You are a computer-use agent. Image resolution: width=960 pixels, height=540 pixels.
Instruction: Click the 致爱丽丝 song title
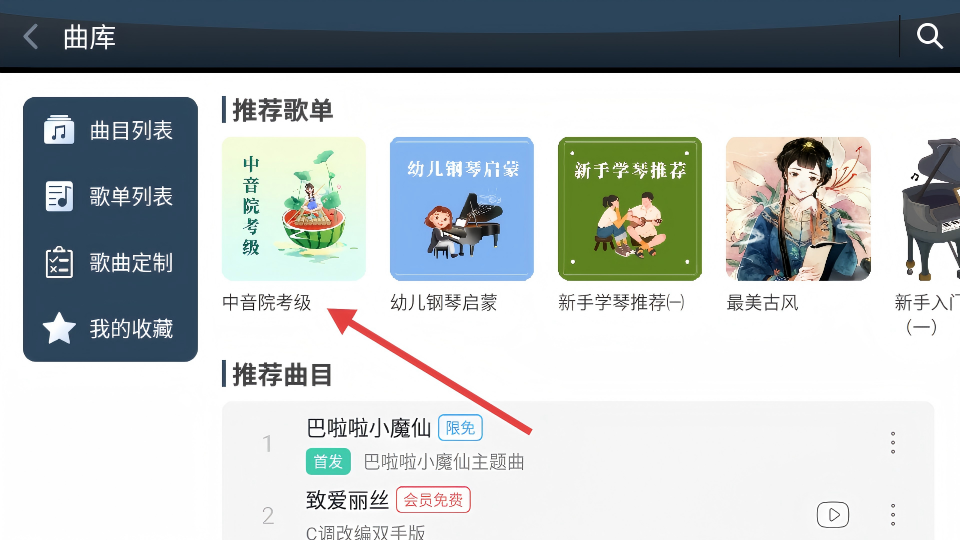click(x=347, y=500)
